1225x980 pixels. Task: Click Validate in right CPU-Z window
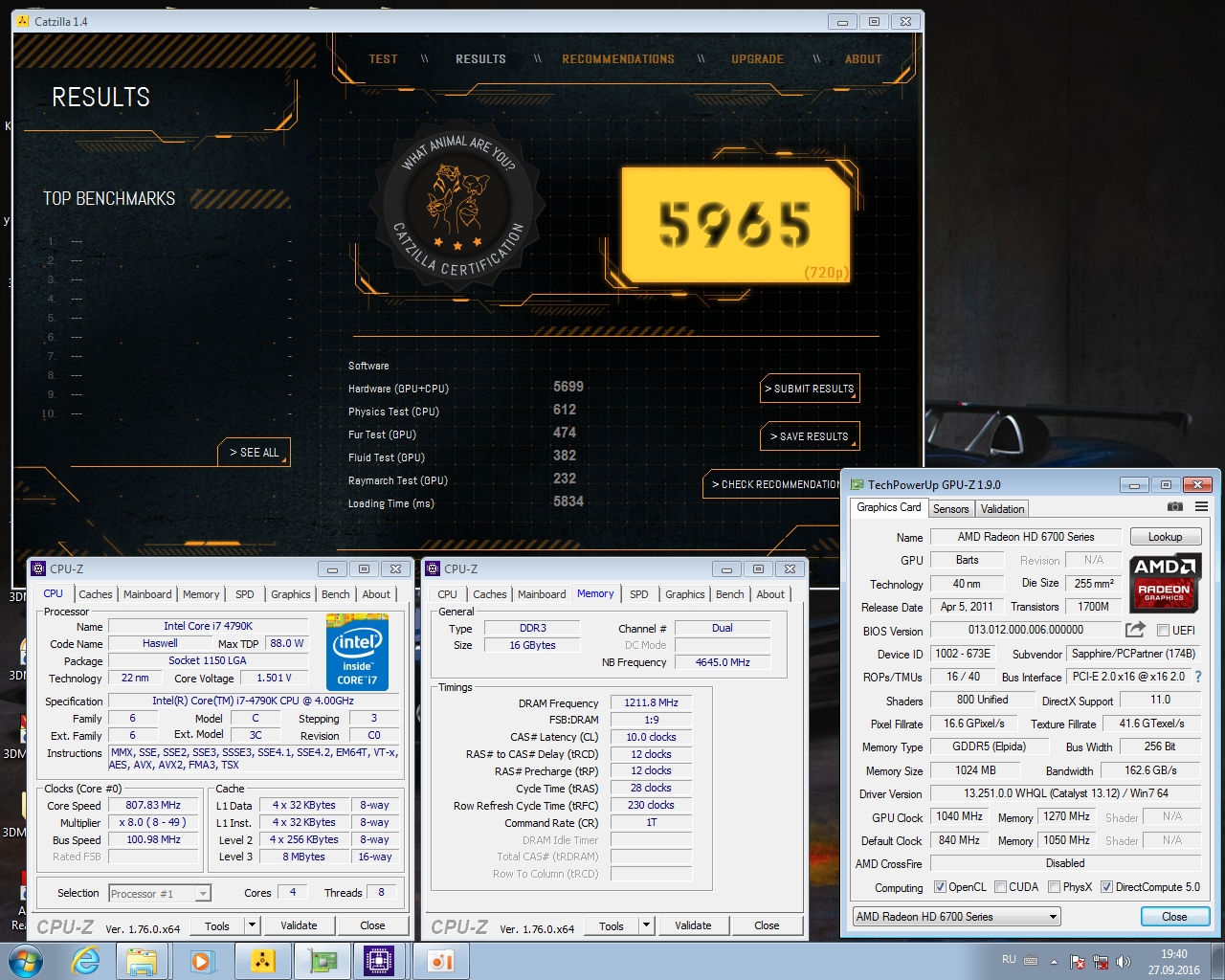(x=693, y=925)
